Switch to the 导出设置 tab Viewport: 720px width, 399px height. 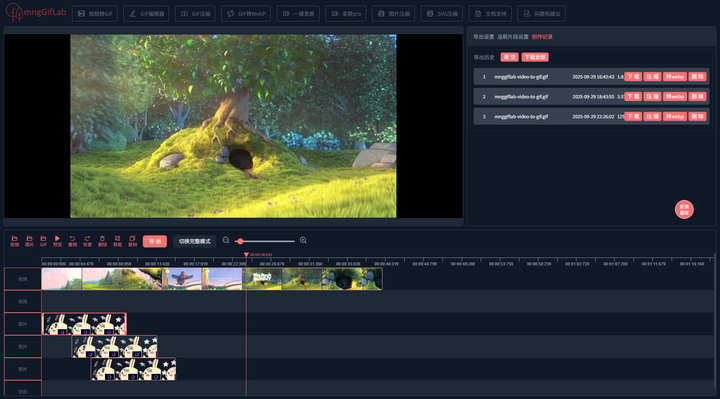[x=484, y=37]
